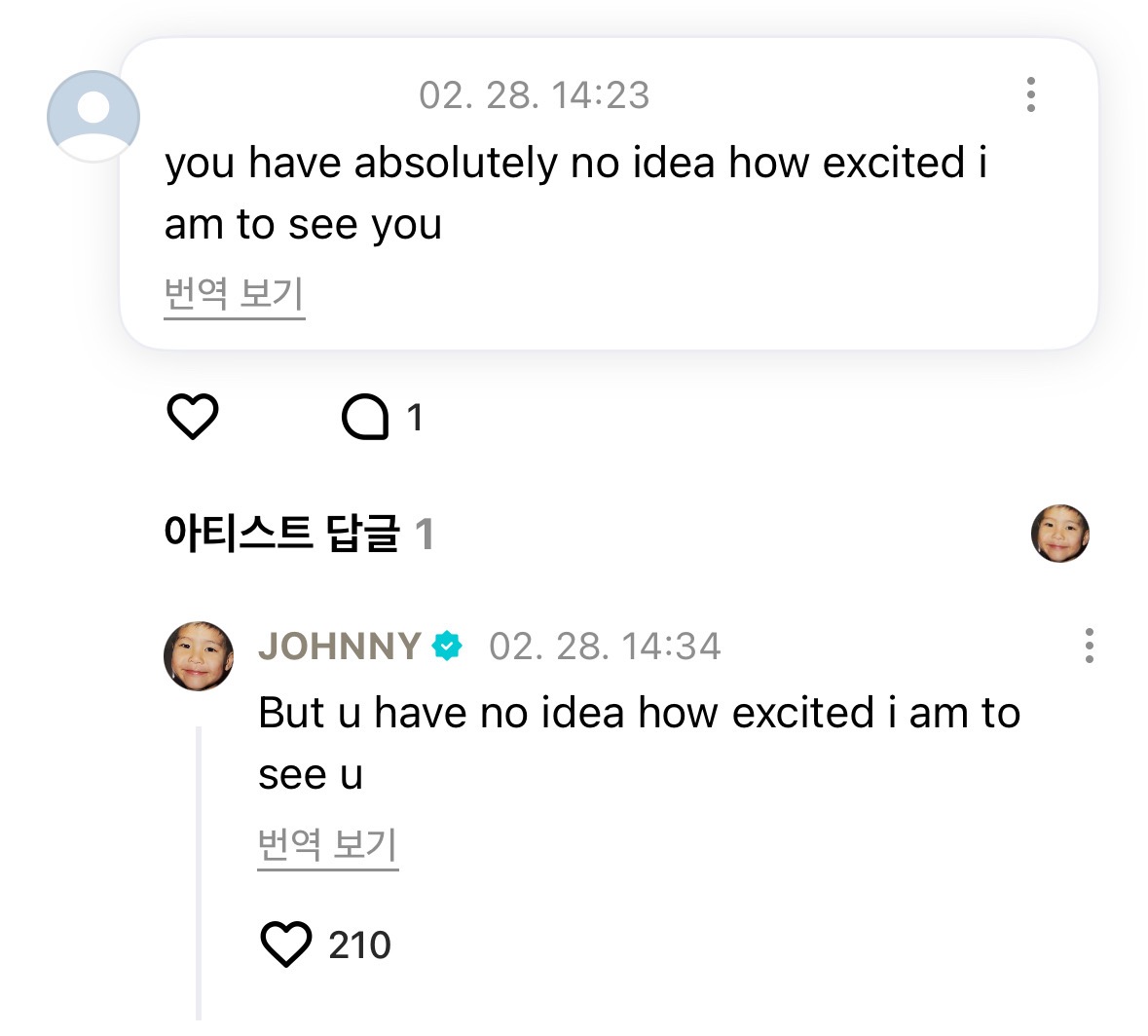Click the fan comment timestamp 02. 28. 14:23
The image size is (1148, 1036).
point(534,95)
